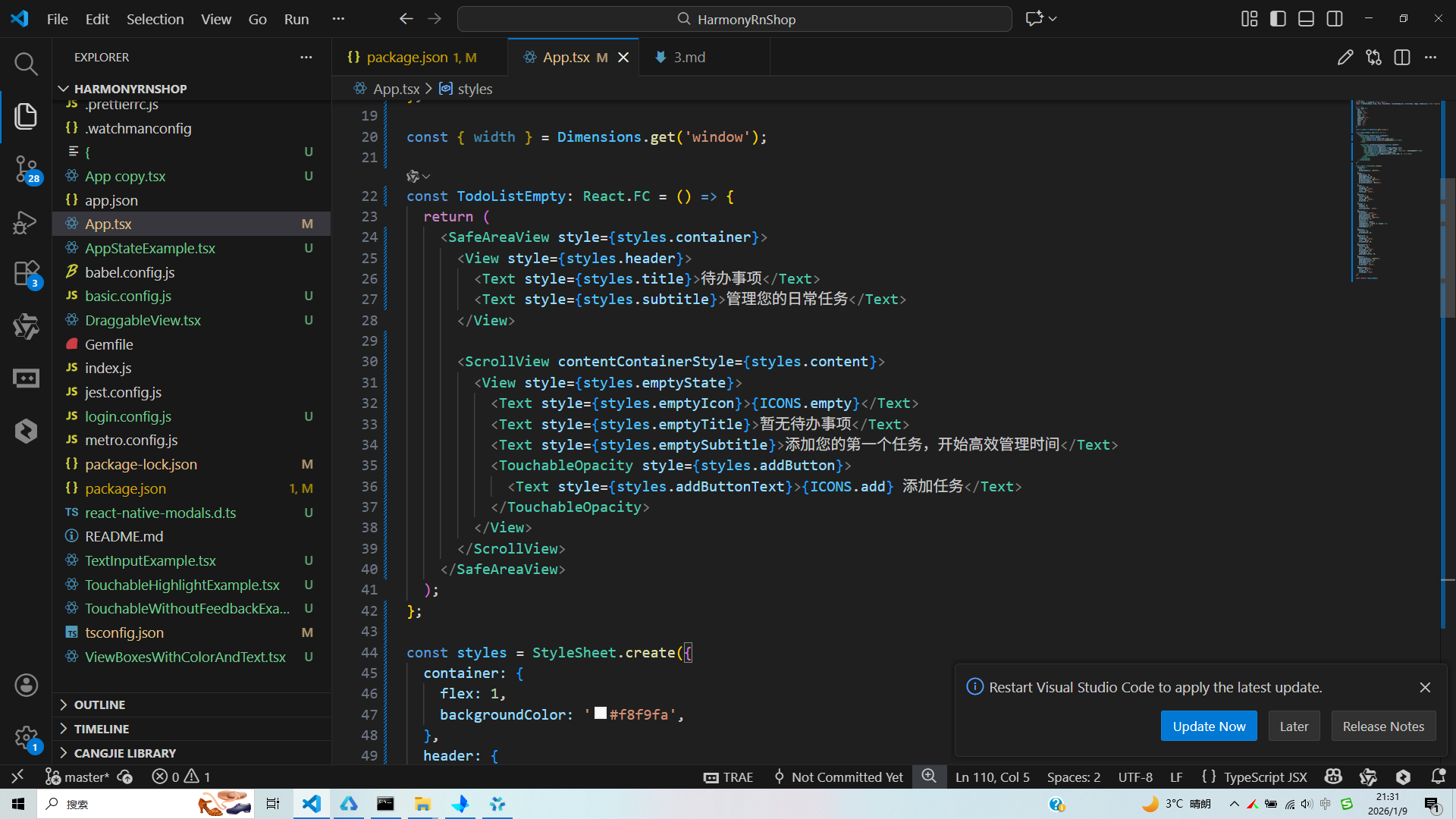Screen dimensions: 1456x819
Task: Split the editor to the right
Action: tap(1401, 58)
